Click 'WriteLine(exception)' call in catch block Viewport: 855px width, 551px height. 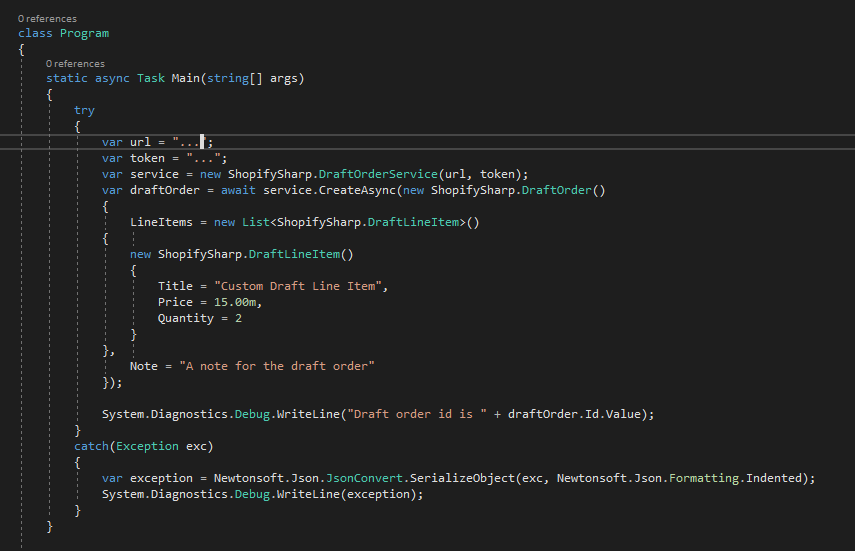347,494
